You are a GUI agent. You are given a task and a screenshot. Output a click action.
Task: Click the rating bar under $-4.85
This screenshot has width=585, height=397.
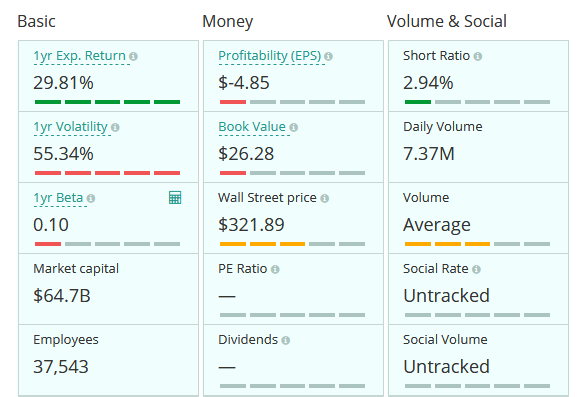coord(292,102)
